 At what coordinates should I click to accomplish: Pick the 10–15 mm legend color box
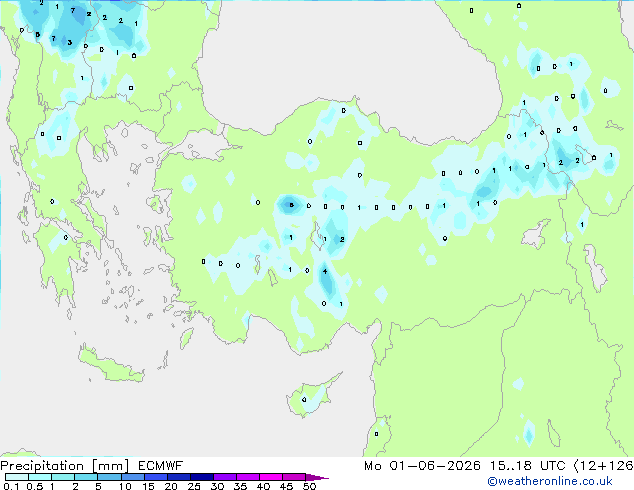[x=132, y=477]
